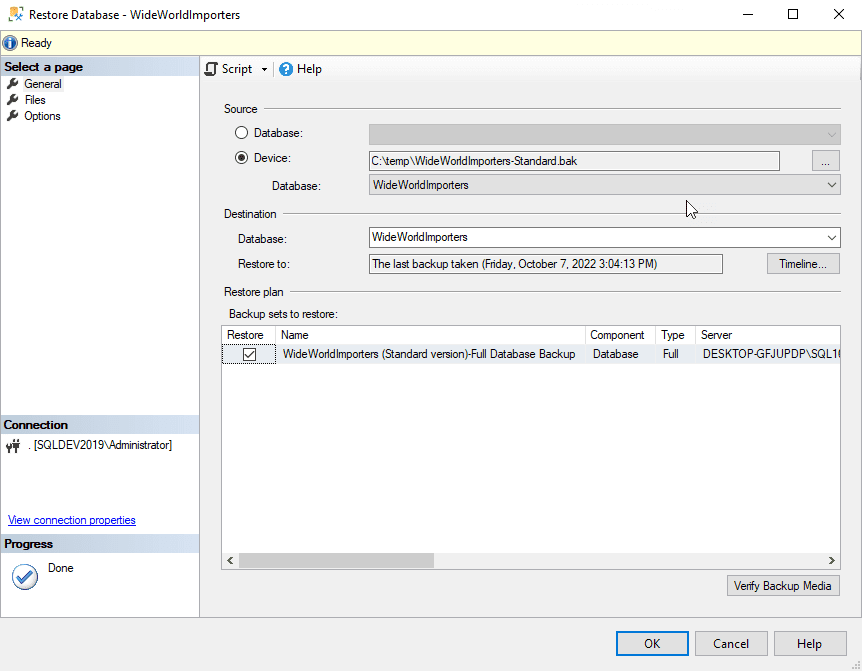Image resolution: width=862 pixels, height=671 pixels.
Task: Click Verify Backup Media button
Action: [783, 586]
